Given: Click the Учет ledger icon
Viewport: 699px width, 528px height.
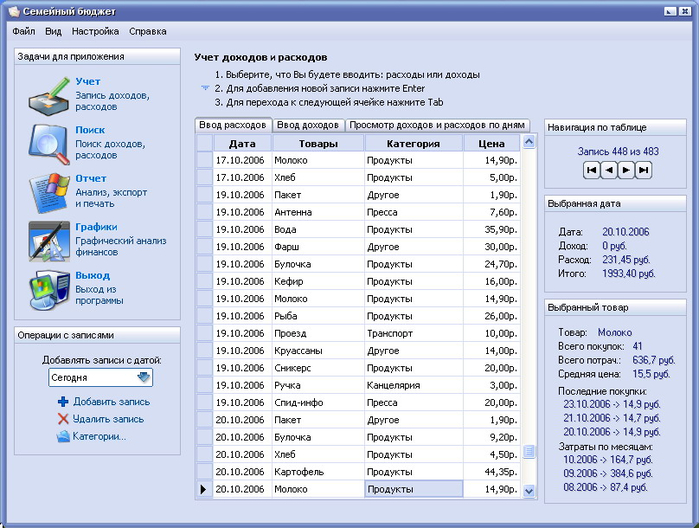Looking at the screenshot, I should [47, 95].
